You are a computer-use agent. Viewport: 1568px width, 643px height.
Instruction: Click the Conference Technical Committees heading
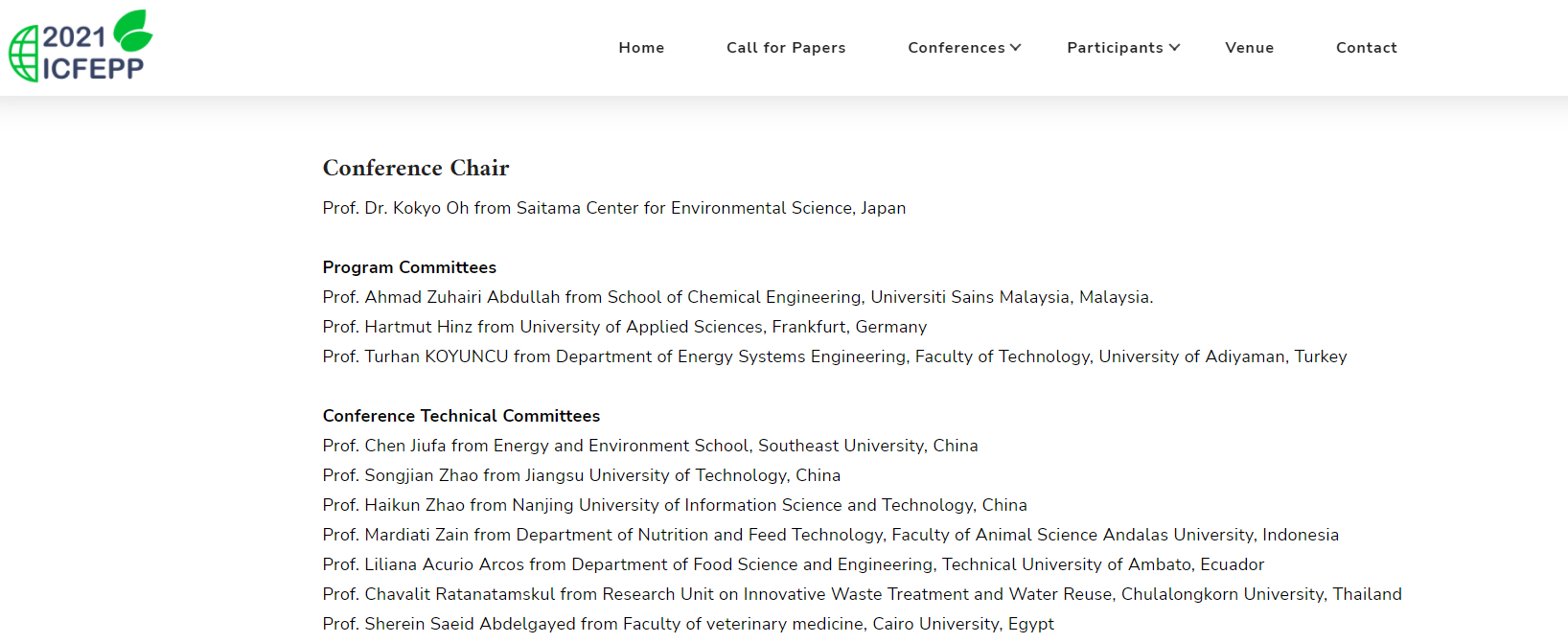461,416
